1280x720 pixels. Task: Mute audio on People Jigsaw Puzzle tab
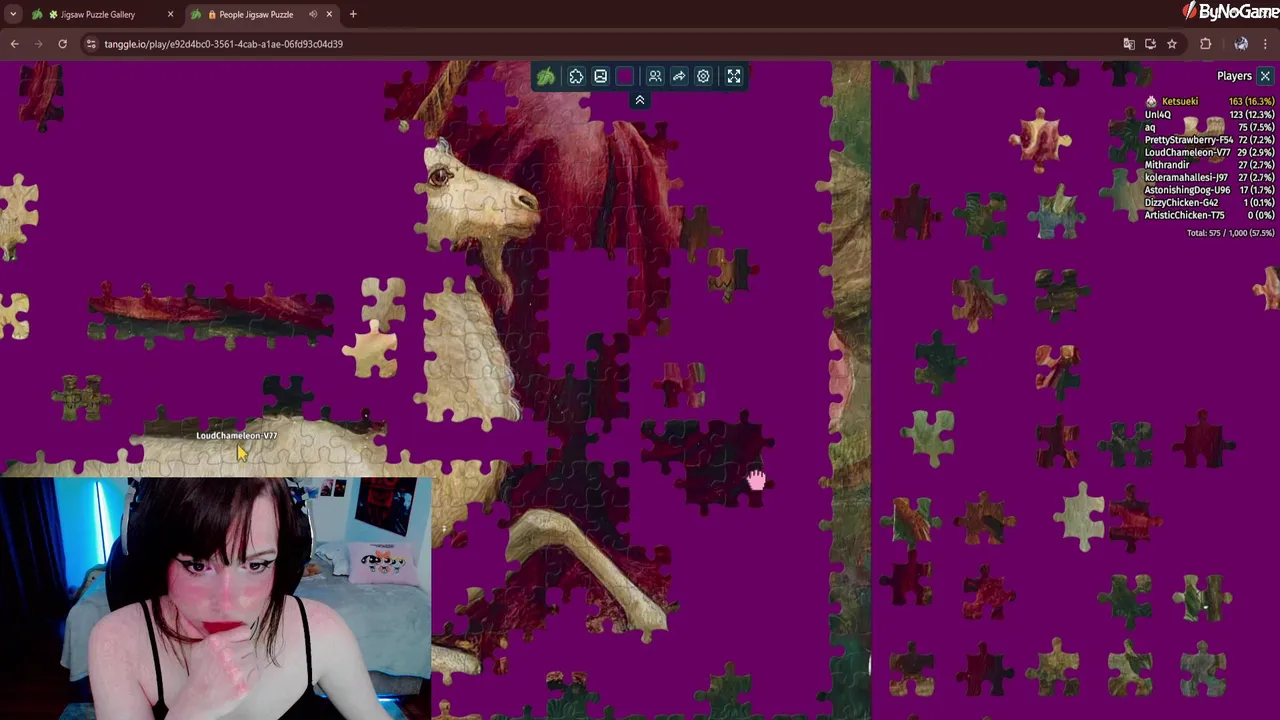(x=313, y=14)
